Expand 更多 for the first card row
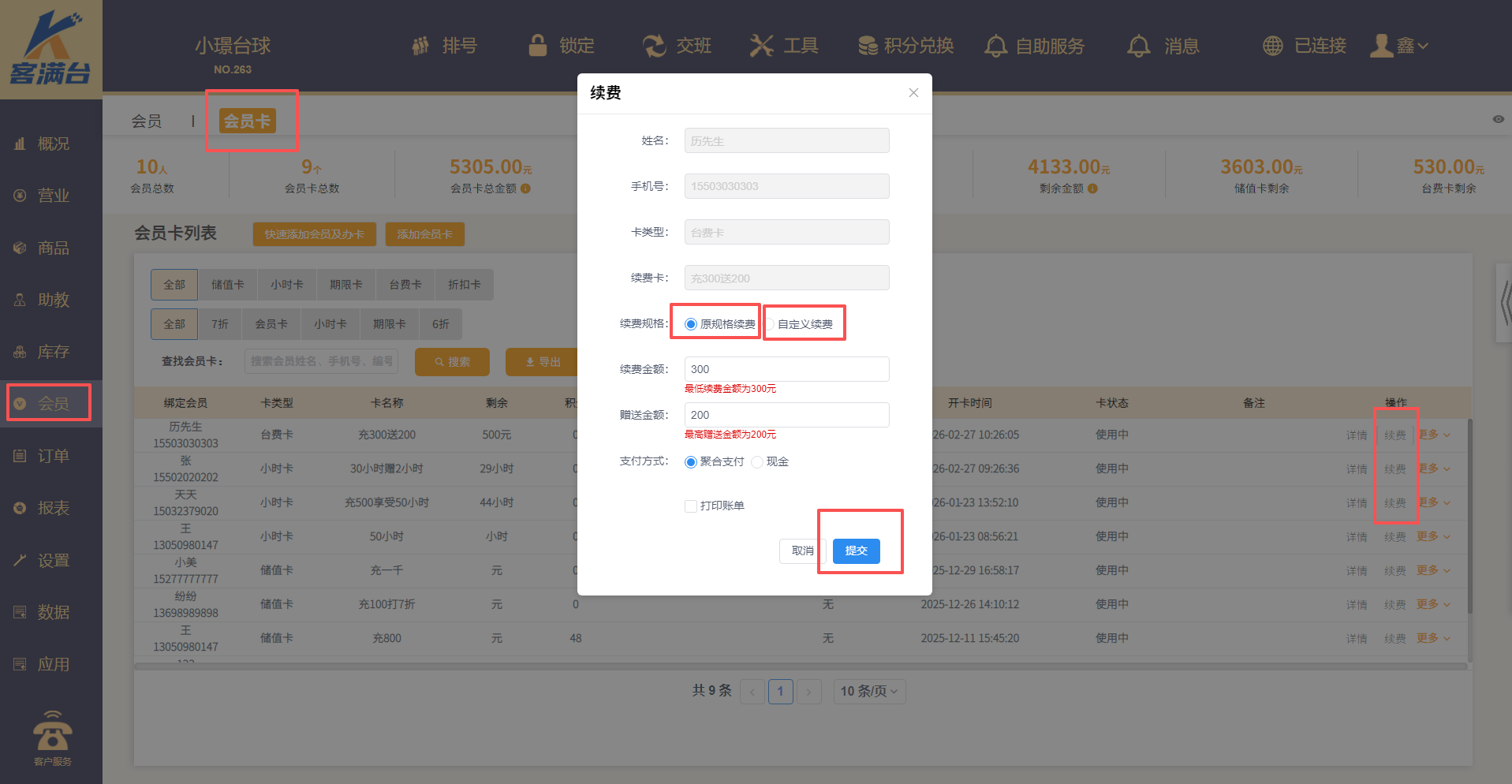This screenshot has width=1512, height=784. point(1433,435)
